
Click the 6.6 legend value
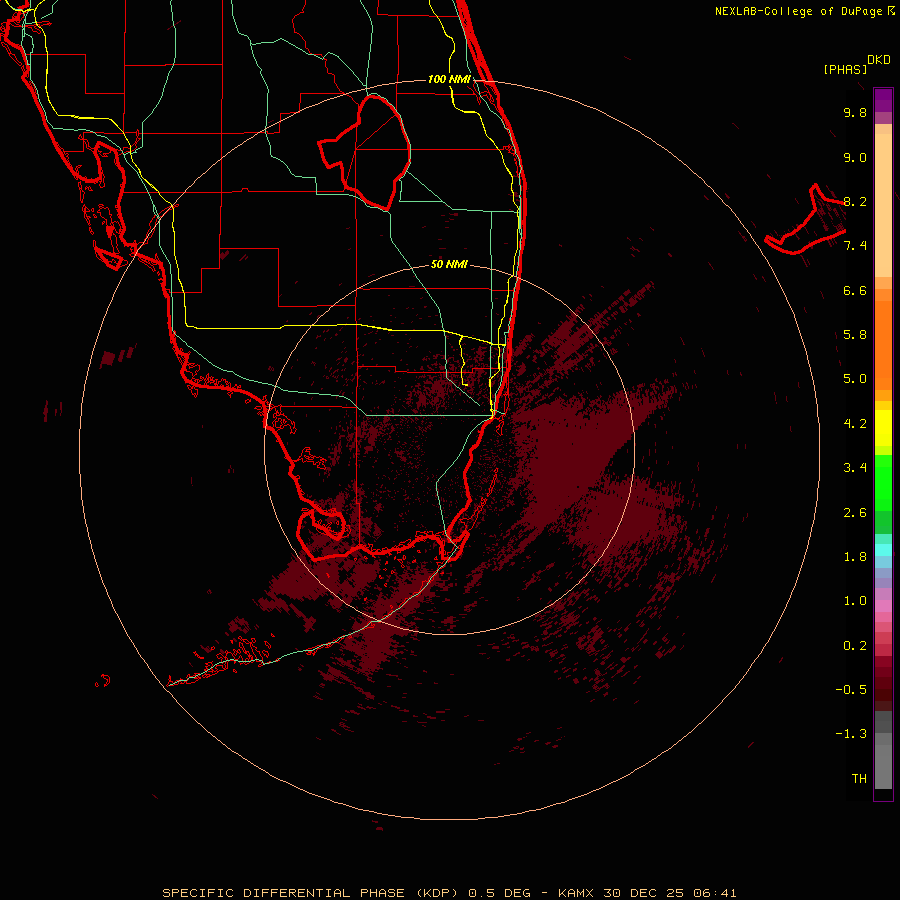pos(855,290)
